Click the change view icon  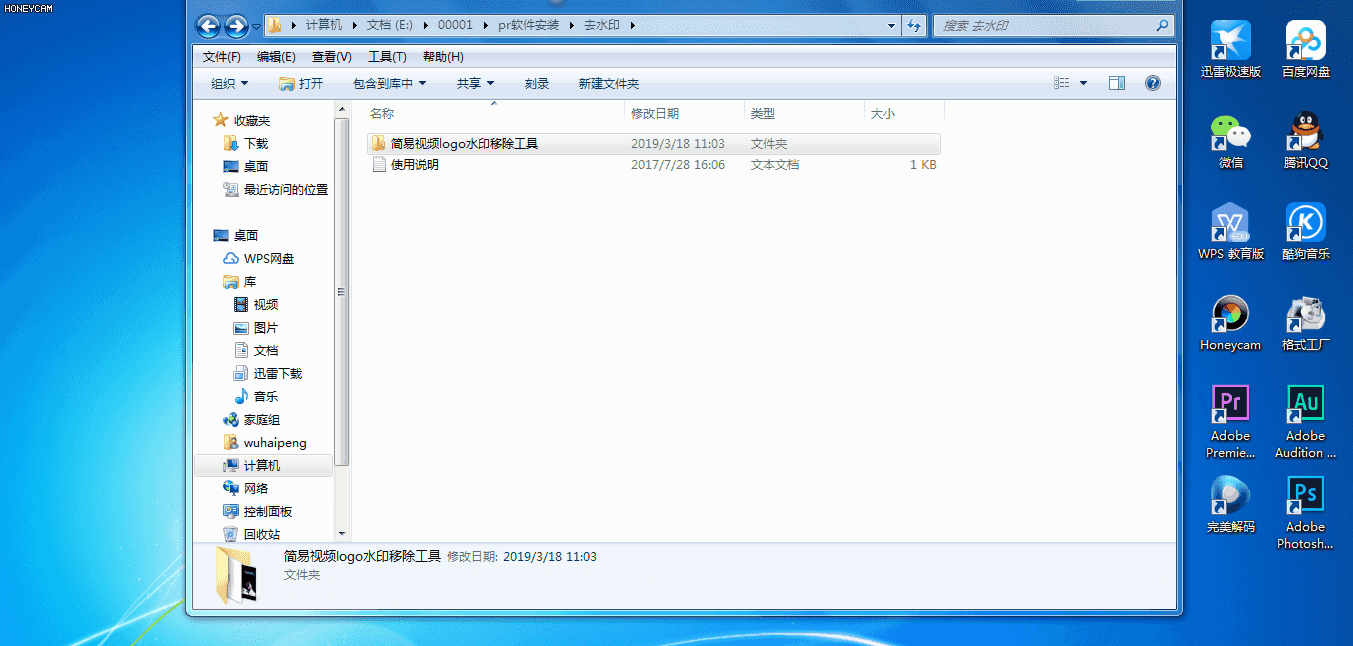click(1062, 84)
